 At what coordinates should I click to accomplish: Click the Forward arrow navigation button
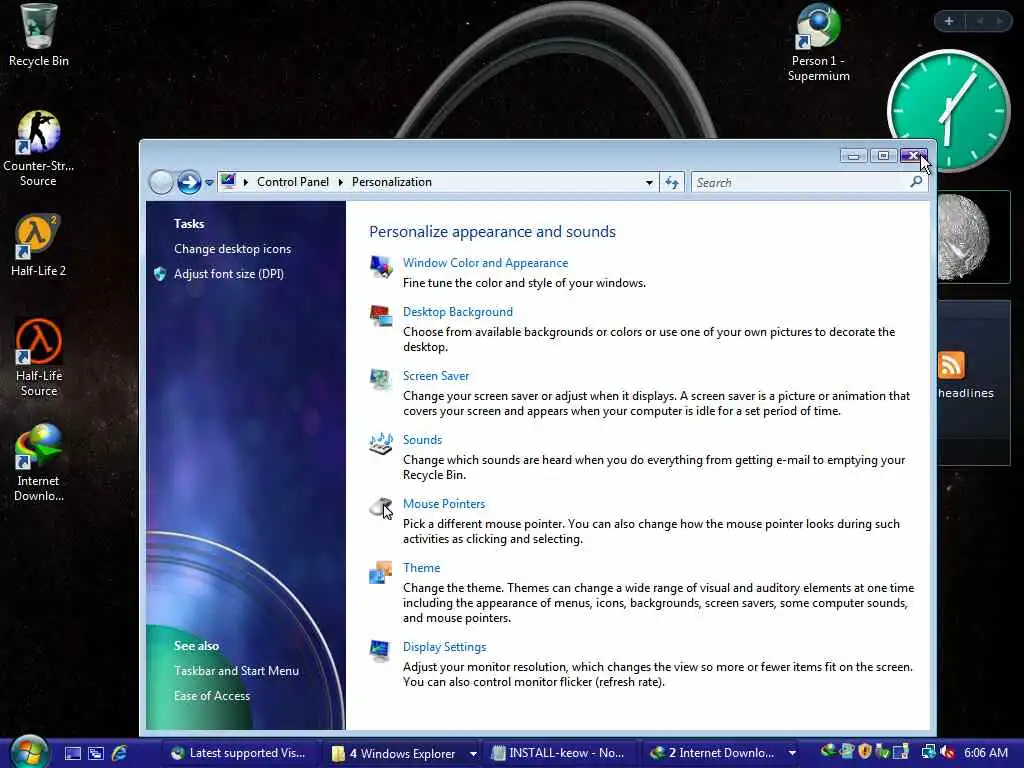click(189, 182)
